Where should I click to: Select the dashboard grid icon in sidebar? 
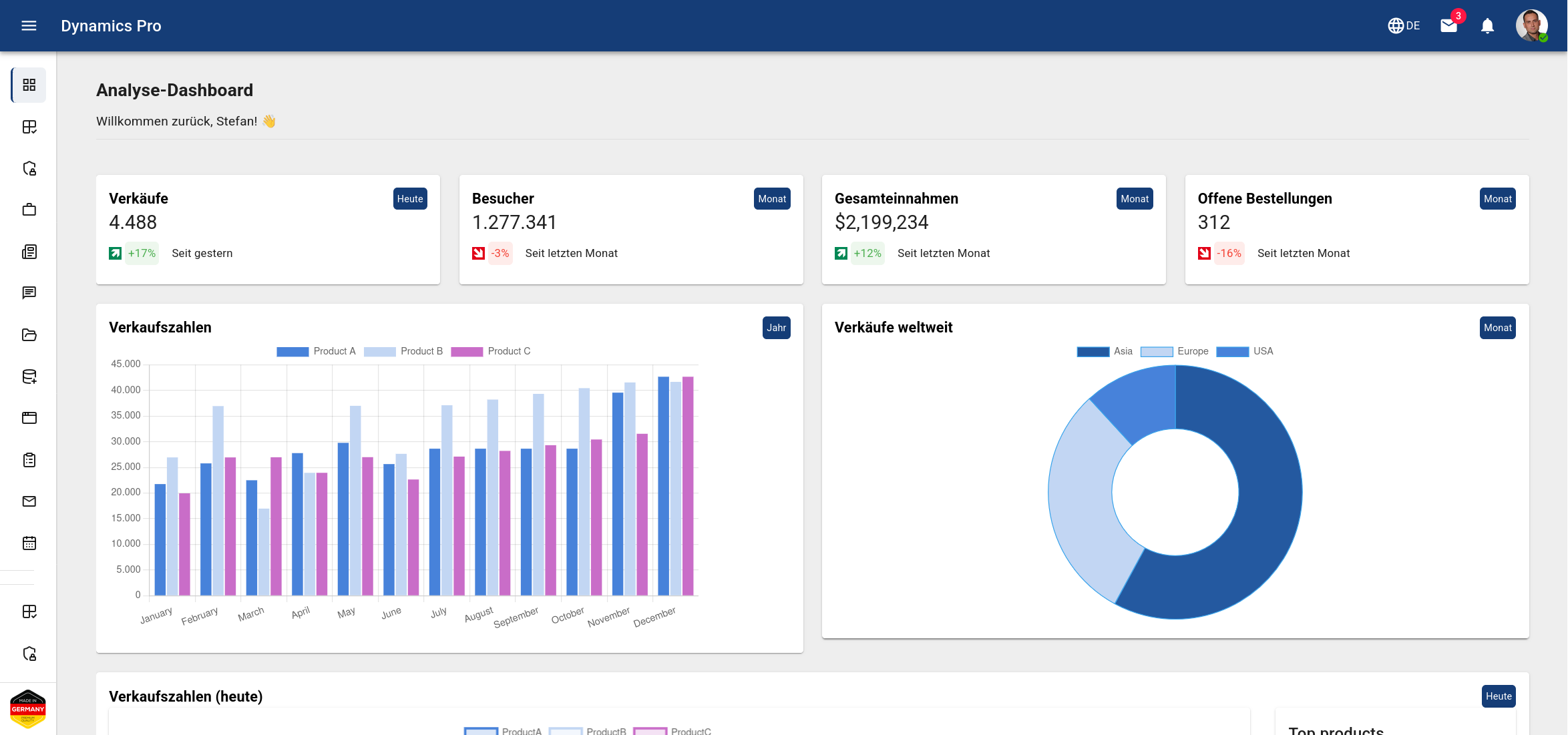[x=29, y=85]
